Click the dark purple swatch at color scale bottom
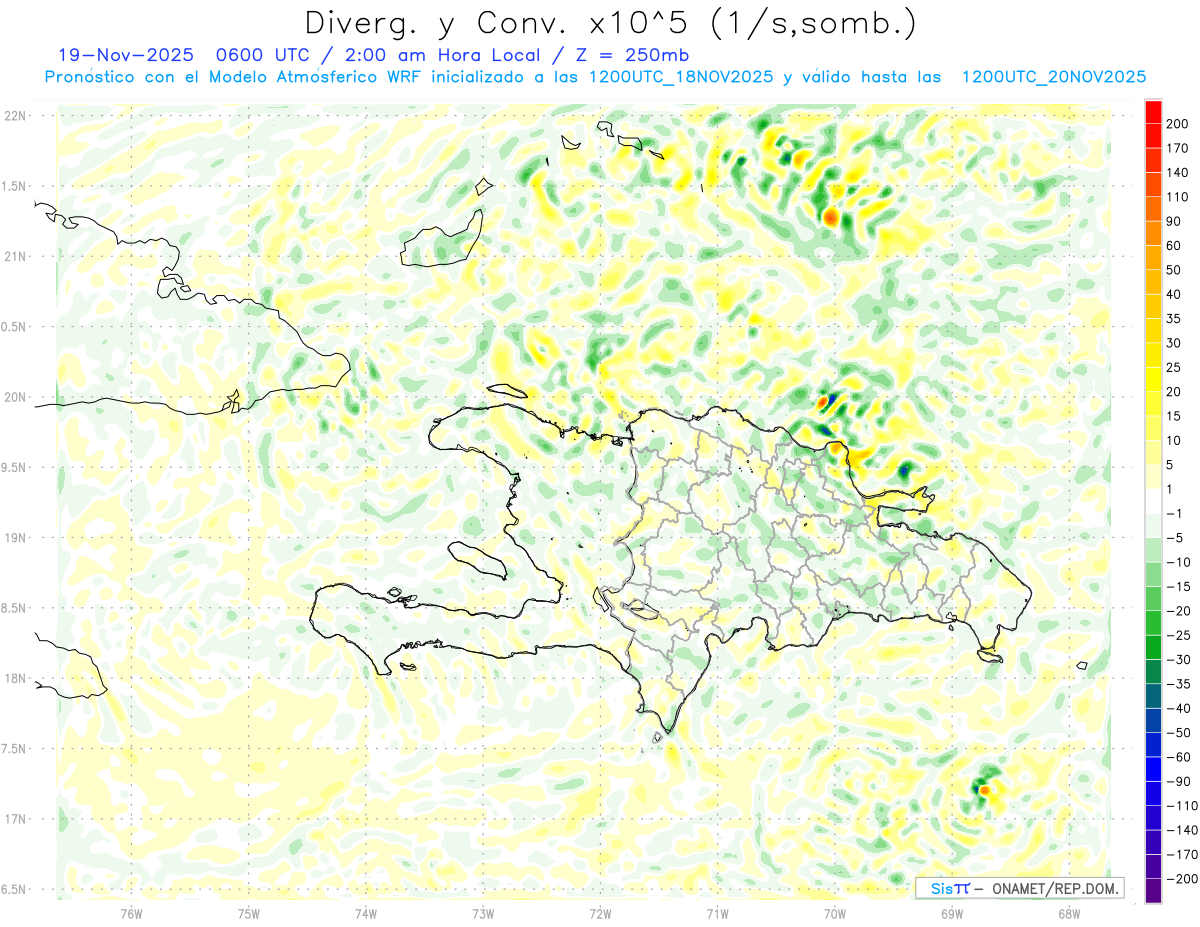The image size is (1200, 927). click(1153, 891)
